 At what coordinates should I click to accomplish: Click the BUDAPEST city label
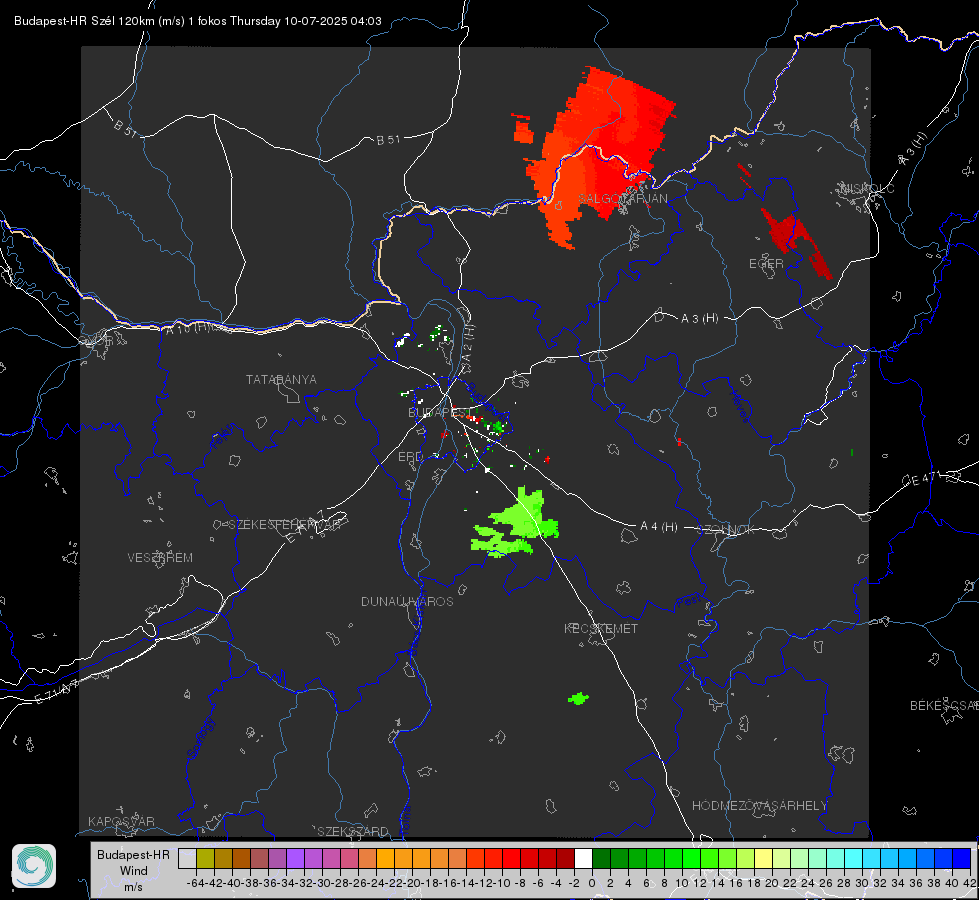coord(438,412)
